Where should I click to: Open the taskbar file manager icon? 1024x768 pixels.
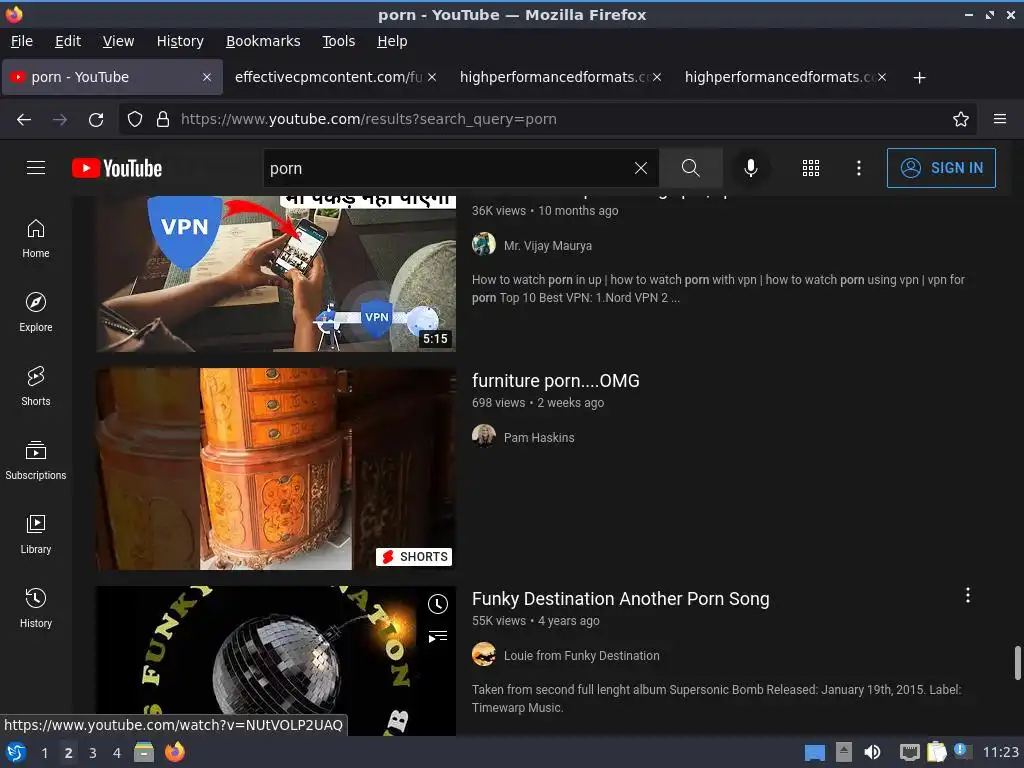click(144, 752)
